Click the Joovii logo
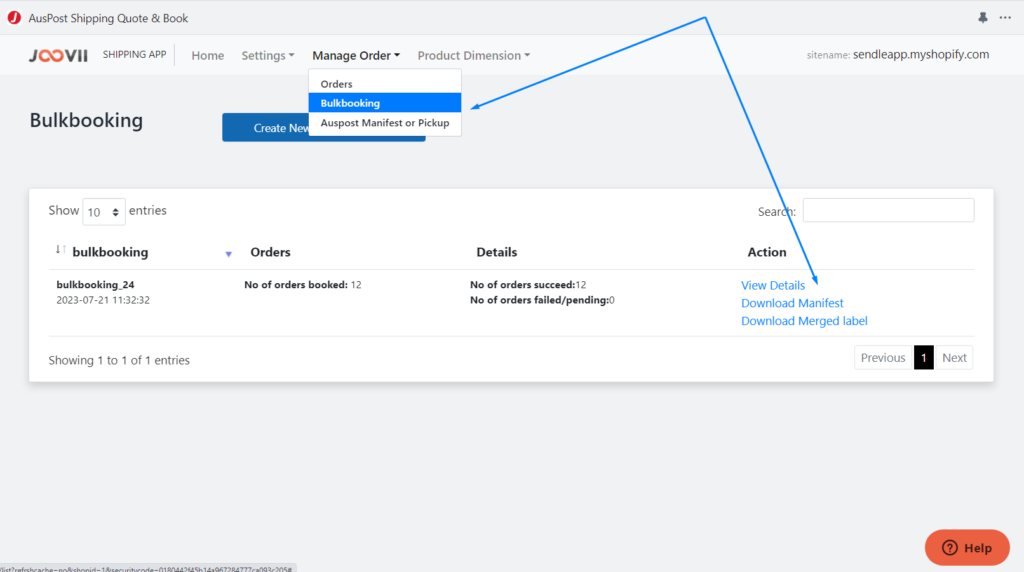 pos(58,56)
